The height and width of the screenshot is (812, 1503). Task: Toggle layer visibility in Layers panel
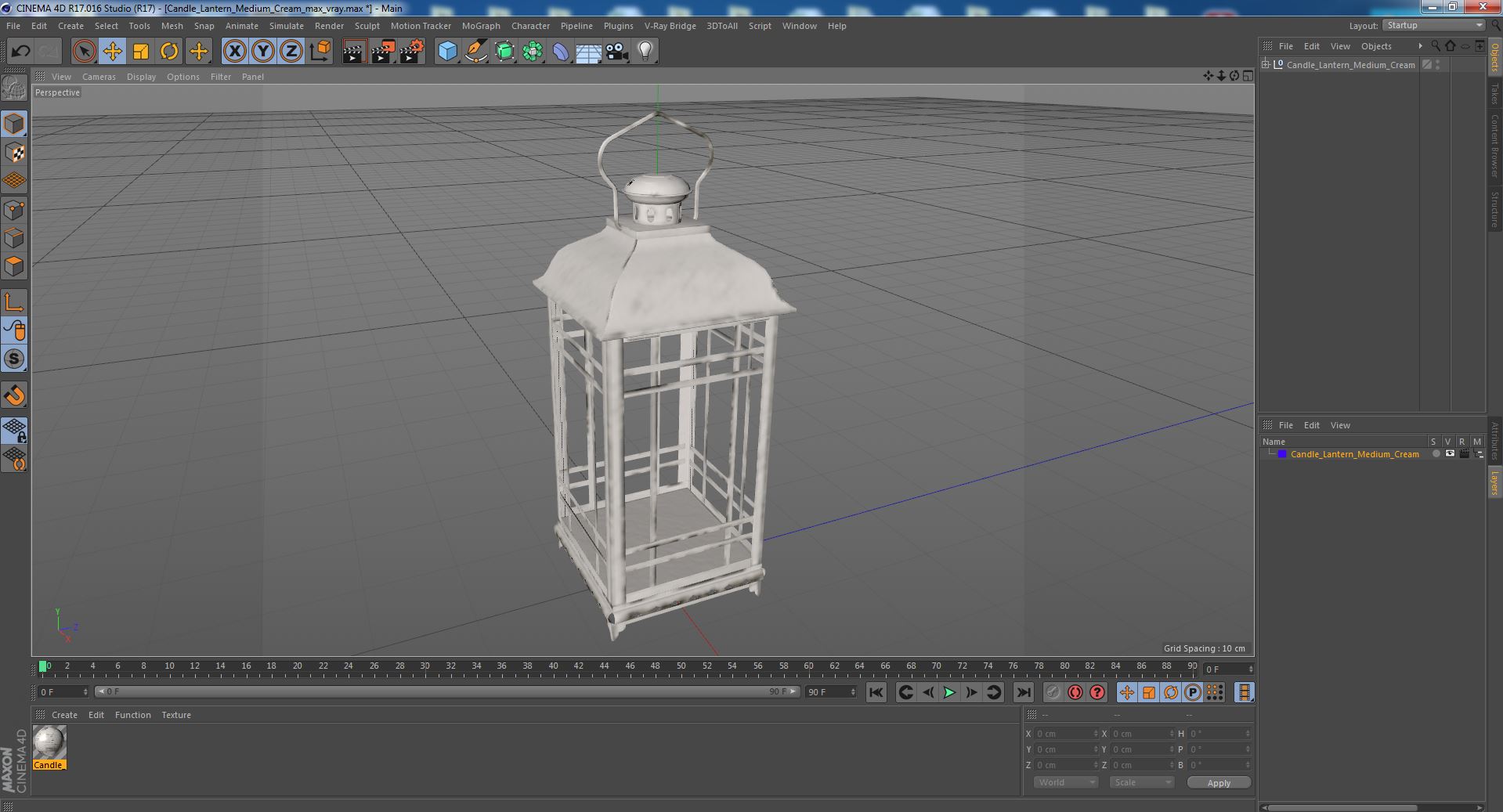click(1450, 454)
